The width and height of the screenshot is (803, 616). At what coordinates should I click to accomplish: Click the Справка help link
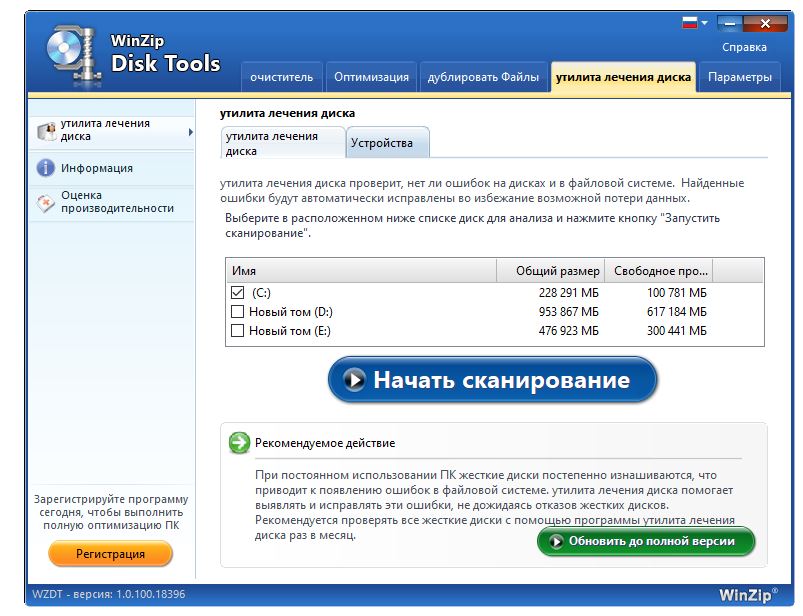(x=744, y=47)
